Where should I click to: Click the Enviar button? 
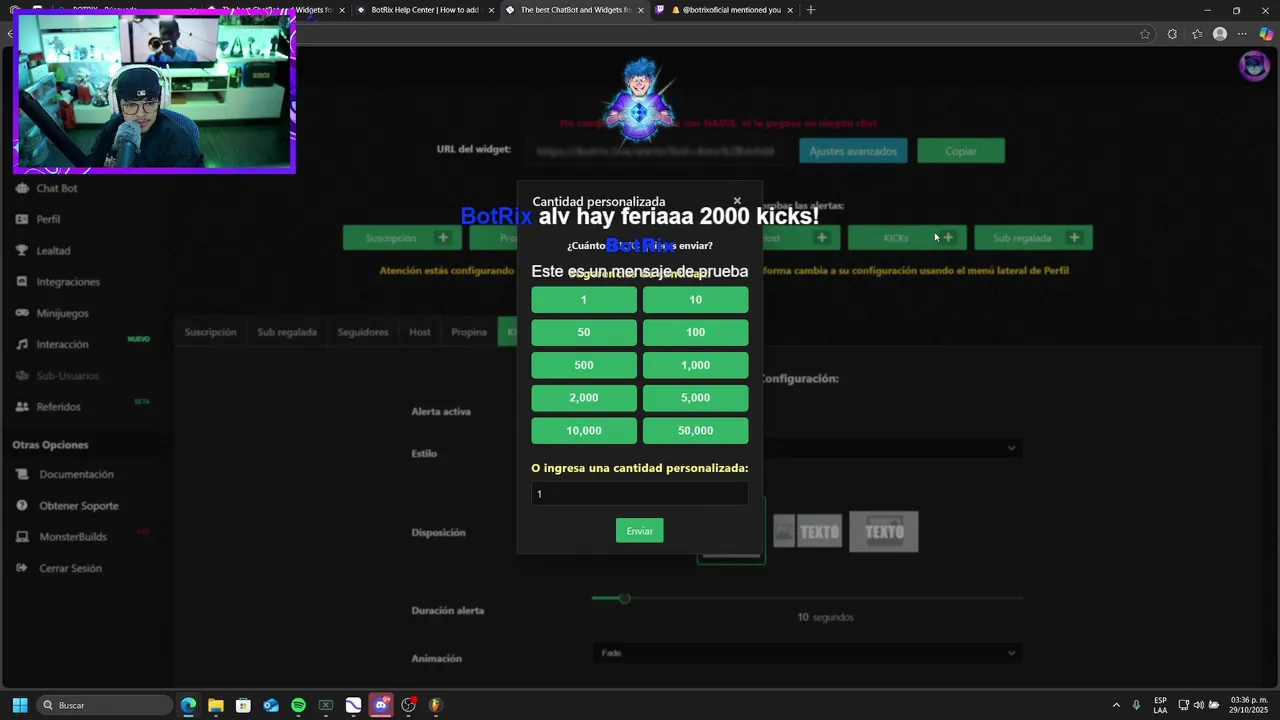[639, 531]
